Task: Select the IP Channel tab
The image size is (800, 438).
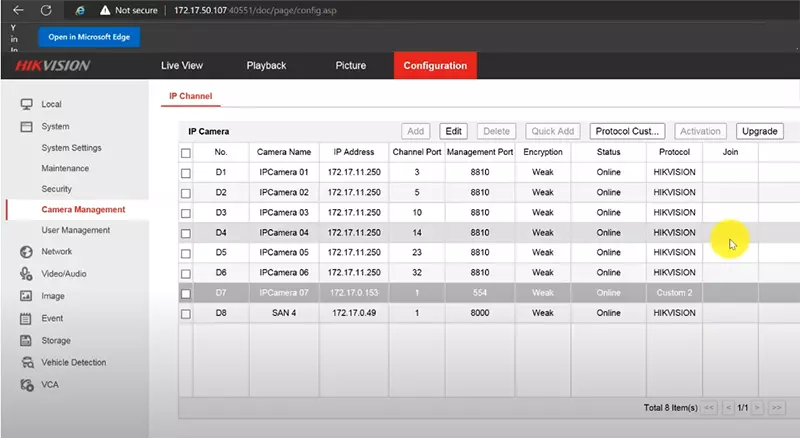Action: click(x=190, y=96)
